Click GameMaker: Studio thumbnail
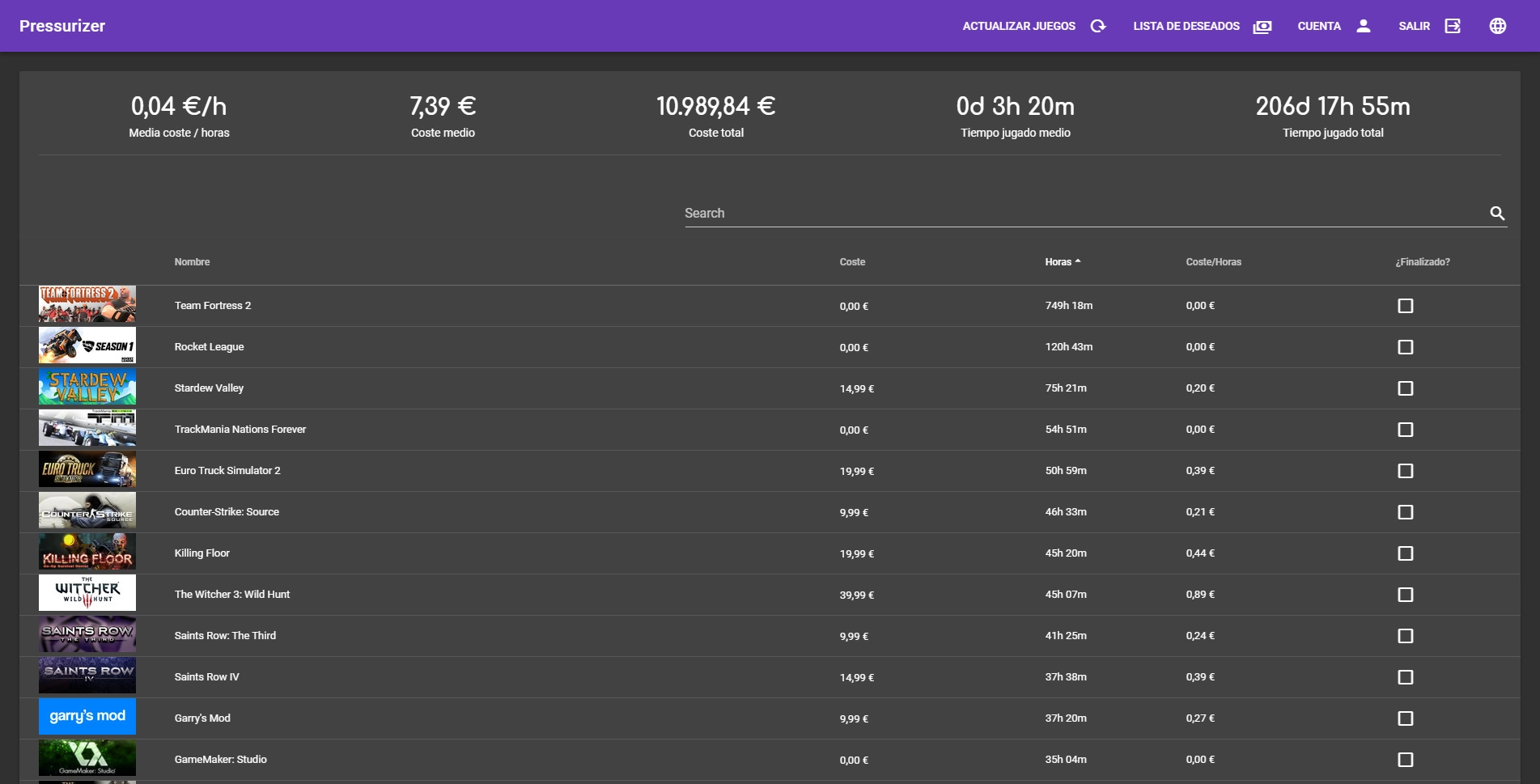 87,758
